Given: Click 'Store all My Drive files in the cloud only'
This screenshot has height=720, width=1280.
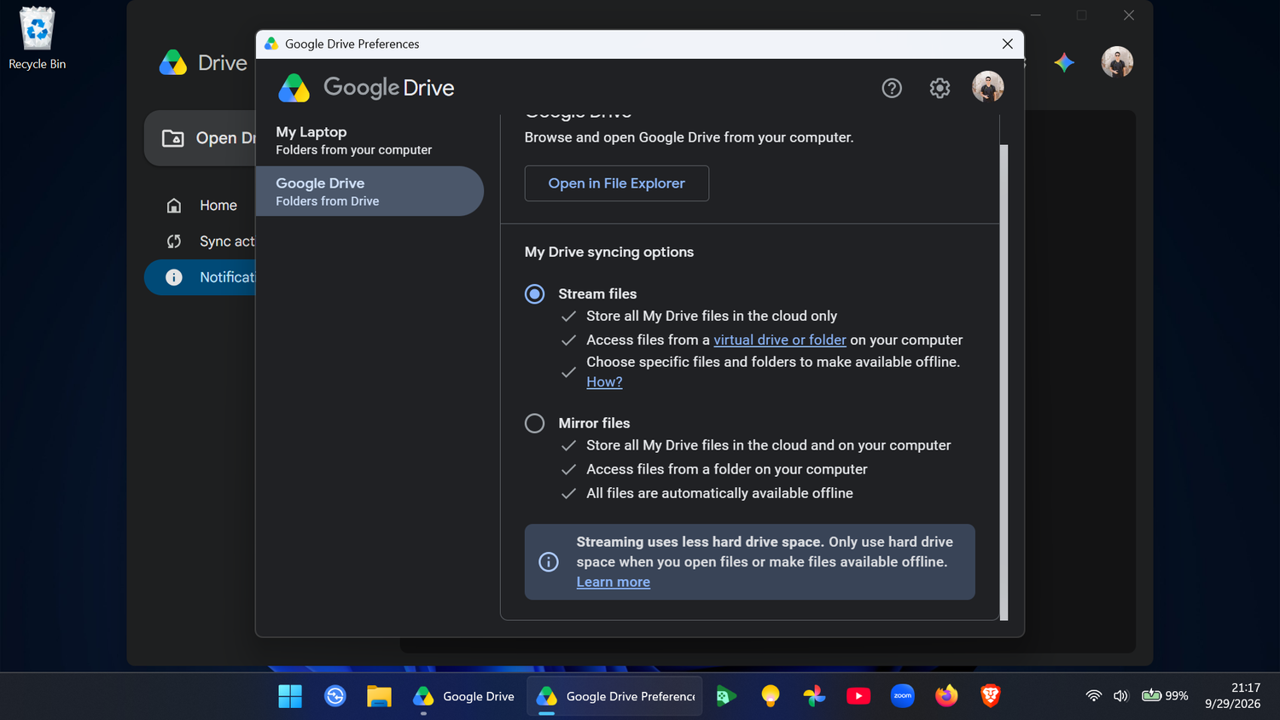Looking at the screenshot, I should 712,316.
